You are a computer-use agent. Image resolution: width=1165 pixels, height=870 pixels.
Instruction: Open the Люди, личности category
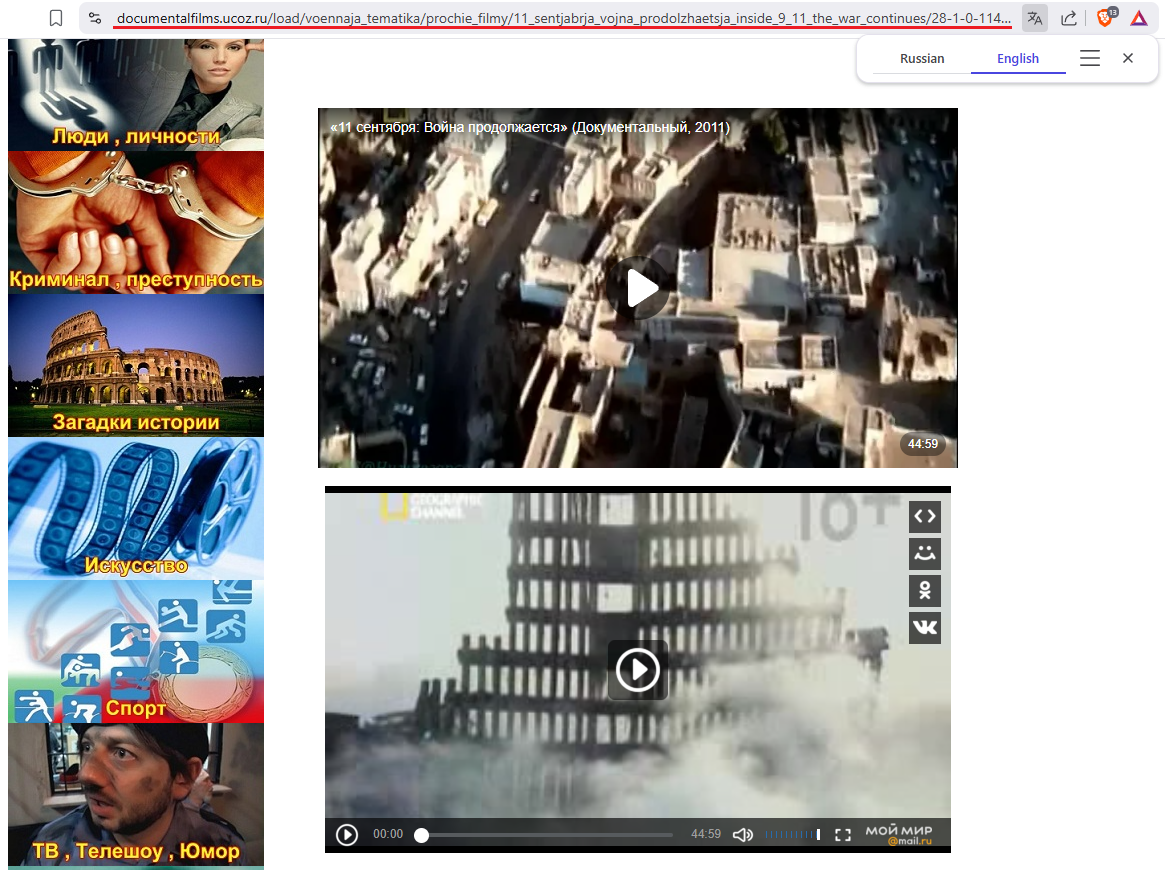(136, 95)
